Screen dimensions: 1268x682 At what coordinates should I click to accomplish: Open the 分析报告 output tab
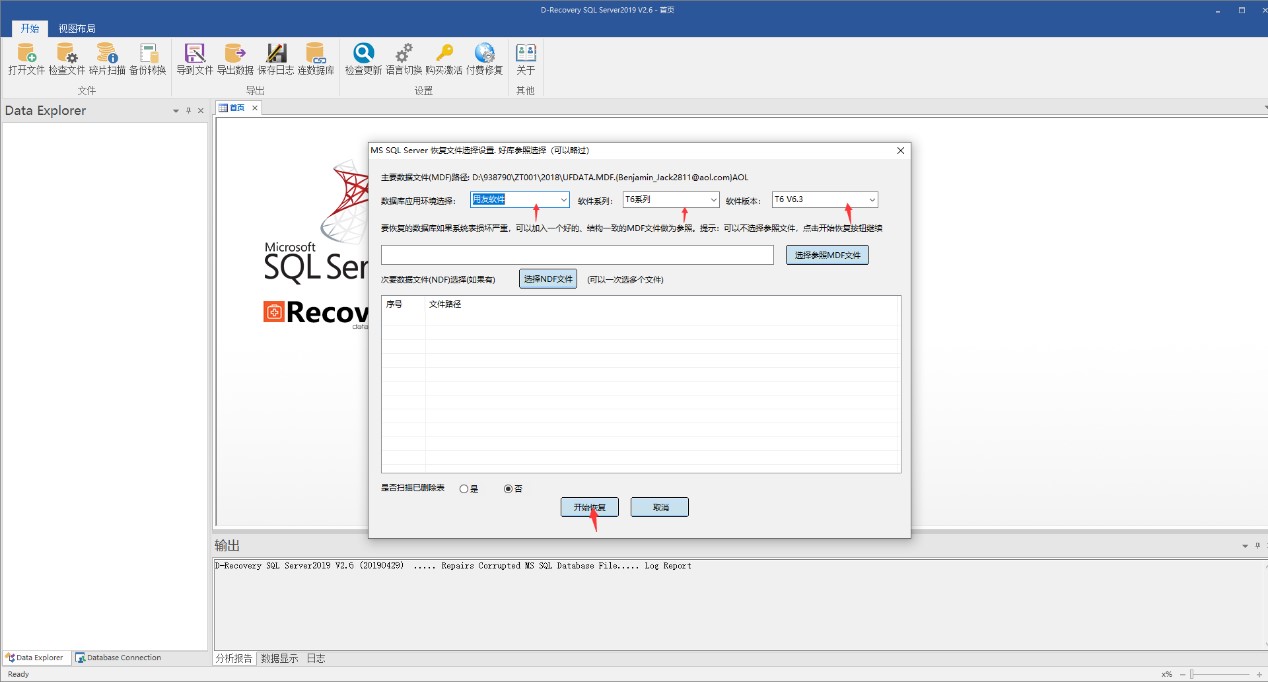click(234, 659)
